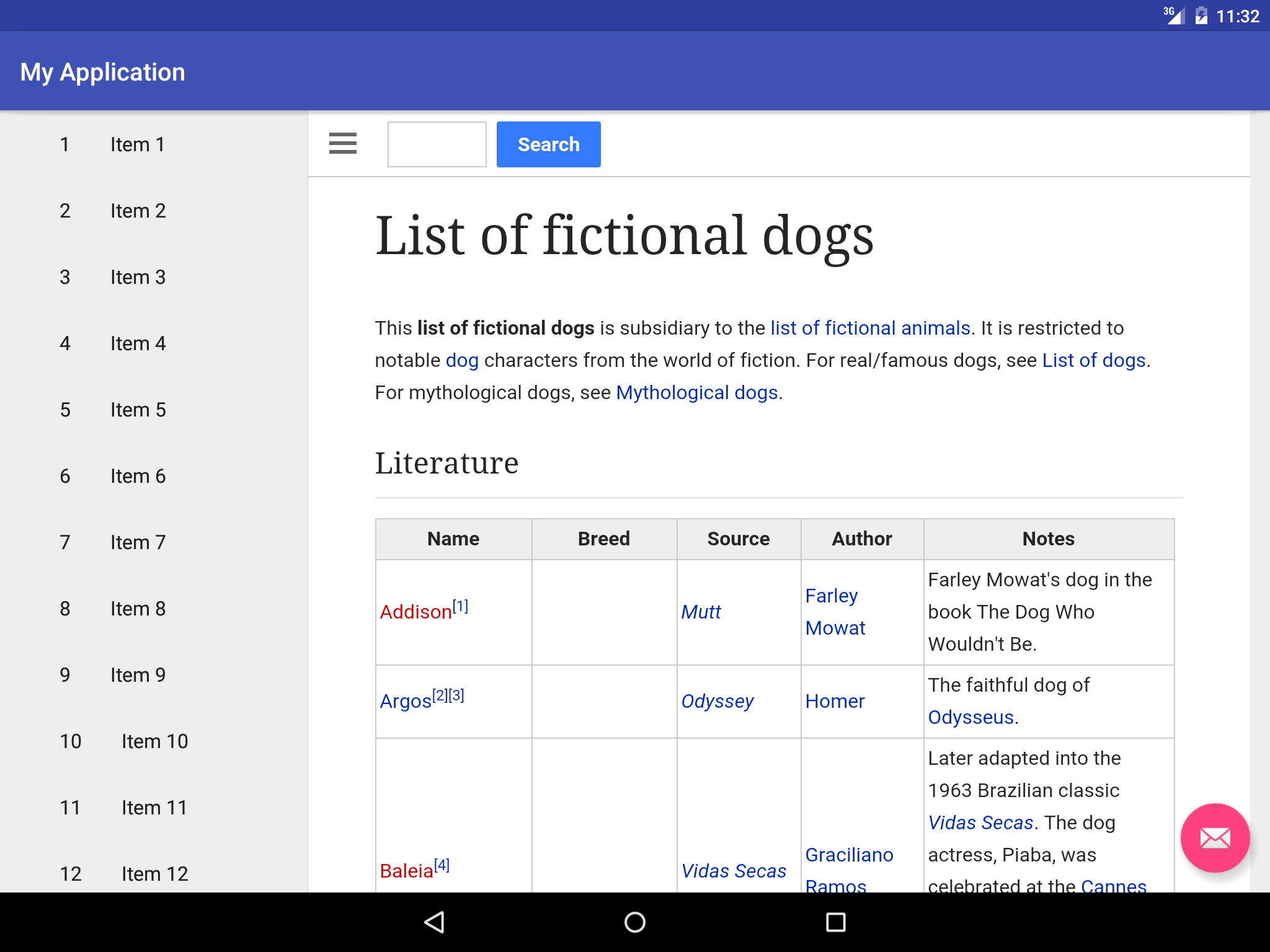Follow the Mythological dogs link
This screenshot has width=1270, height=952.
pyautogui.click(x=696, y=392)
